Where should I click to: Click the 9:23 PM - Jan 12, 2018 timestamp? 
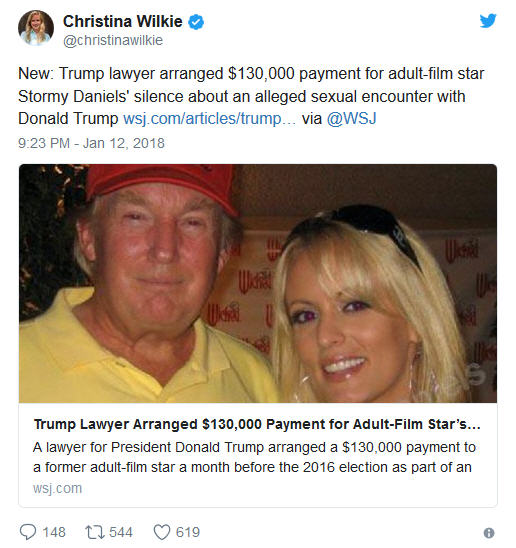[x=91, y=143]
